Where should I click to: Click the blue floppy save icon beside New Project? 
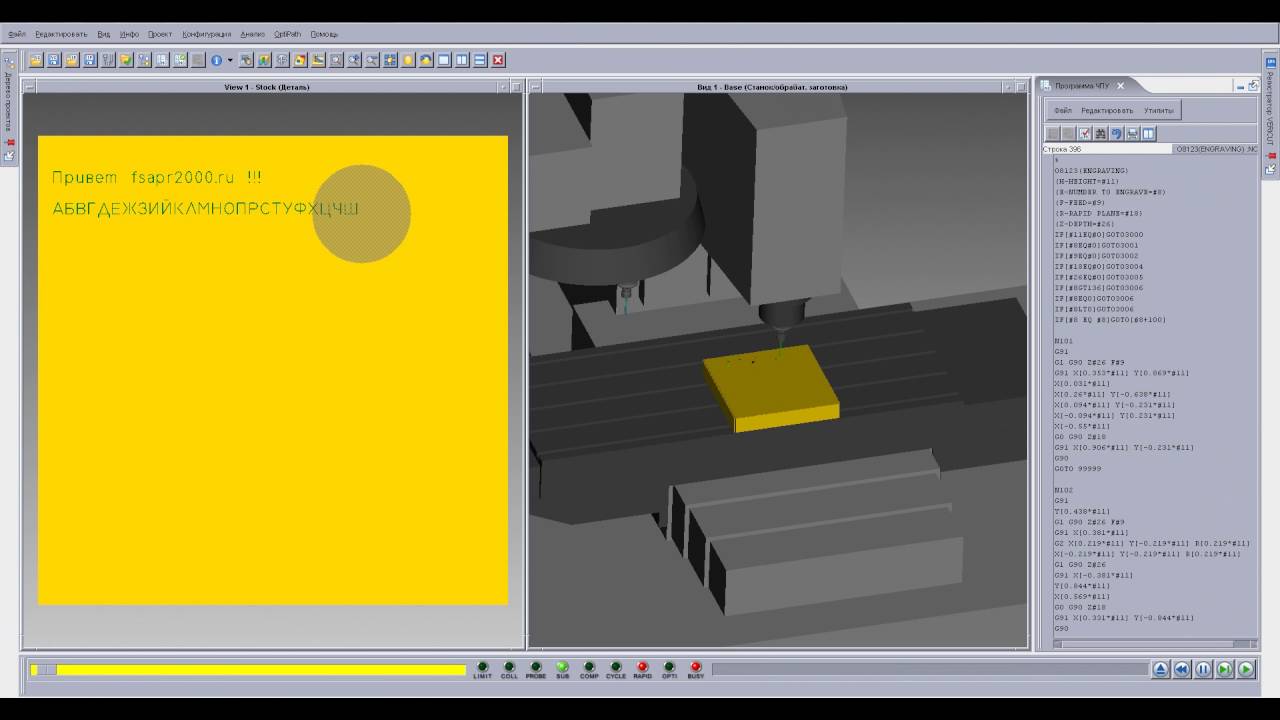pyautogui.click(x=54, y=60)
